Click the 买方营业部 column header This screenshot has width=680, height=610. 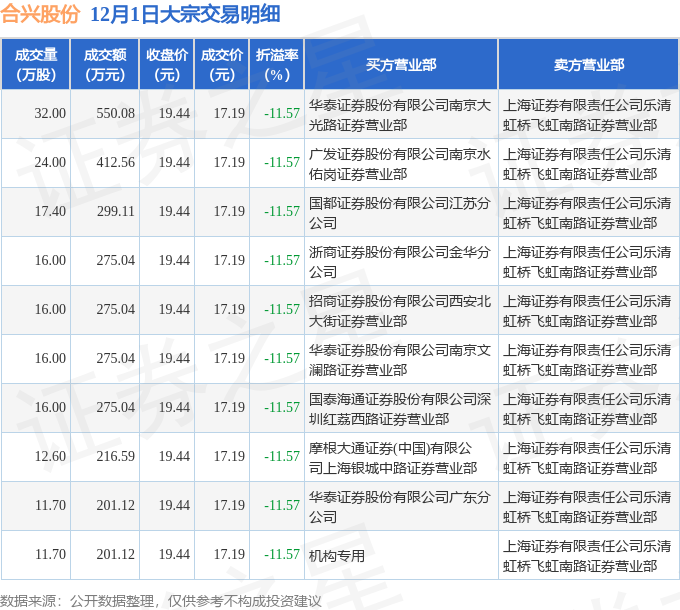point(400,65)
